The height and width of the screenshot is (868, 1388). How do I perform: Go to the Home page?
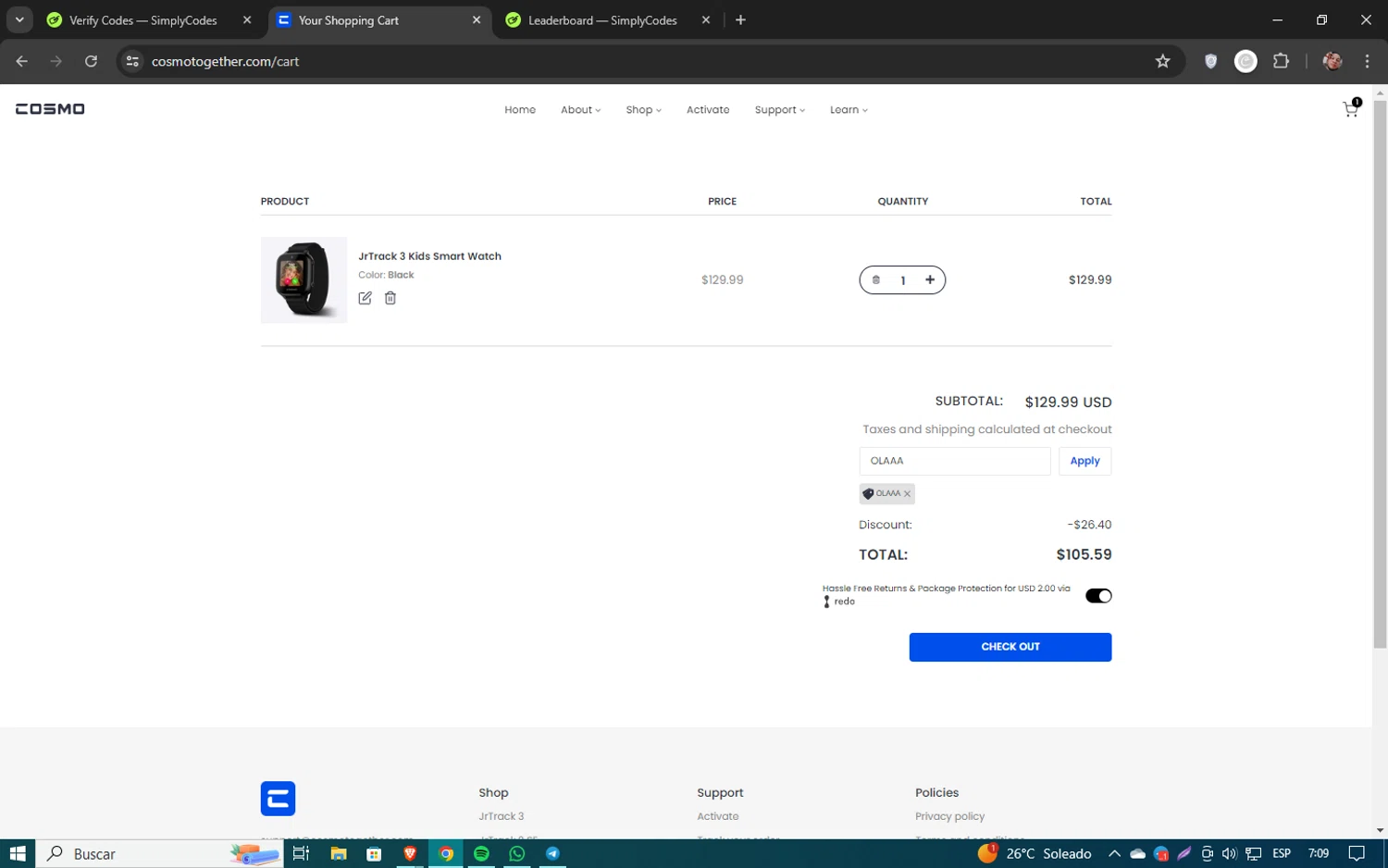click(520, 109)
